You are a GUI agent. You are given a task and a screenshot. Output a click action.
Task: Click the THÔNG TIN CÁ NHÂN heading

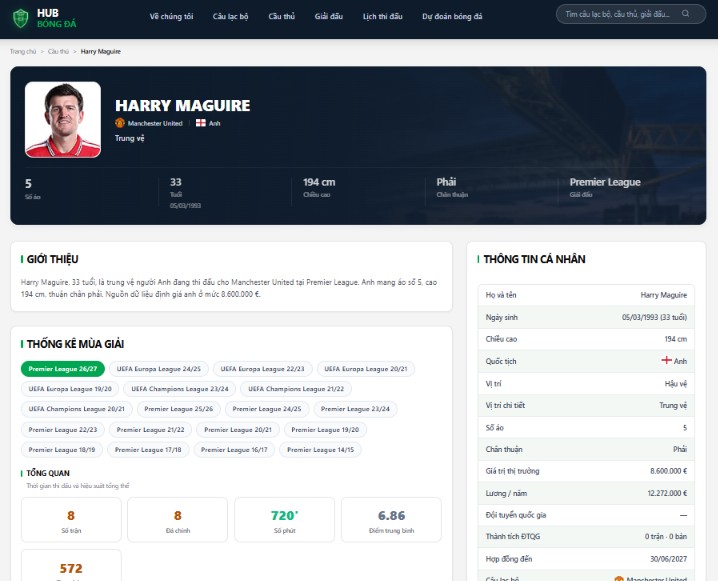click(534, 259)
